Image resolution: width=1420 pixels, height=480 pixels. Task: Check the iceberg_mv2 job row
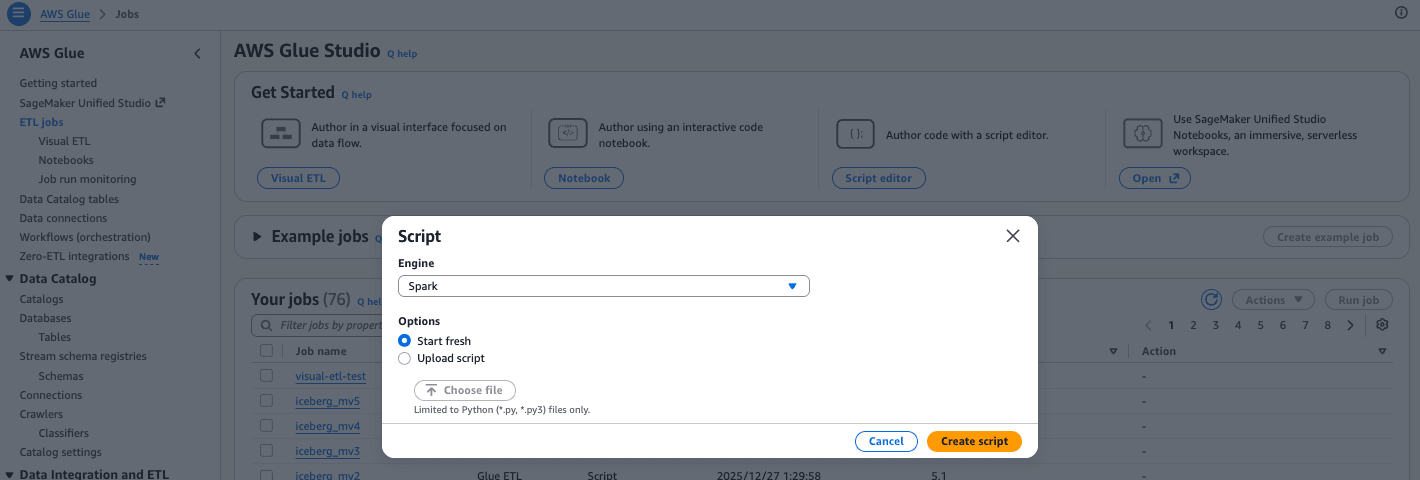[266, 476]
